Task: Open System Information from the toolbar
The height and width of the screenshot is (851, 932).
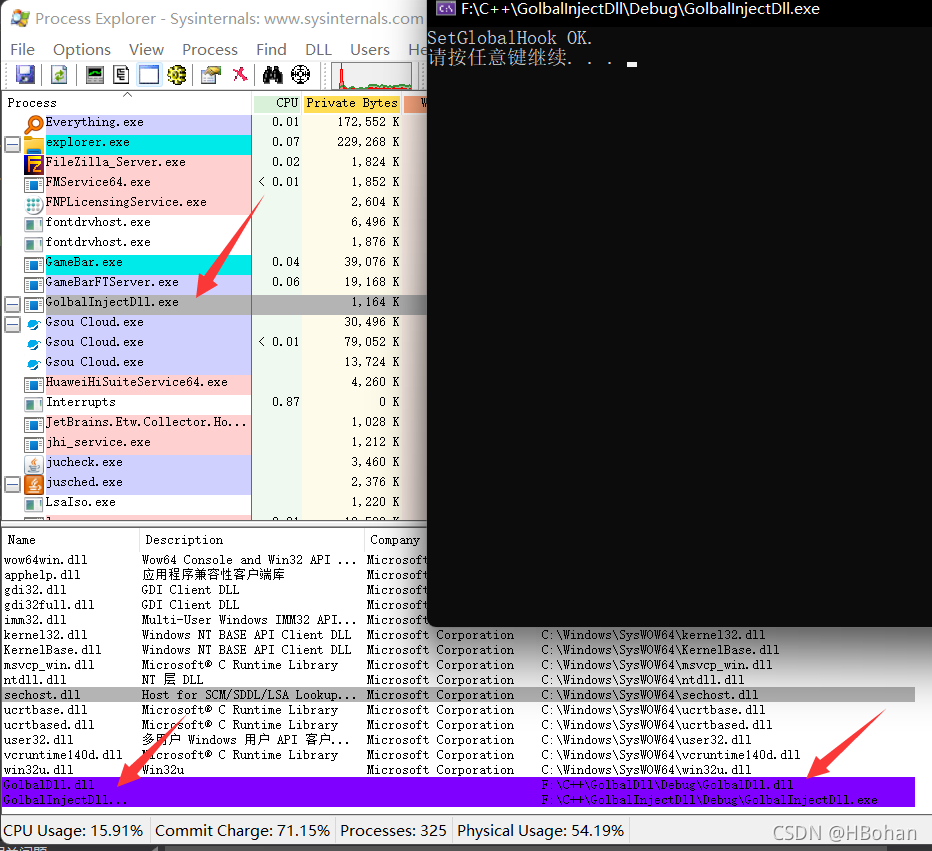Action: [95, 75]
